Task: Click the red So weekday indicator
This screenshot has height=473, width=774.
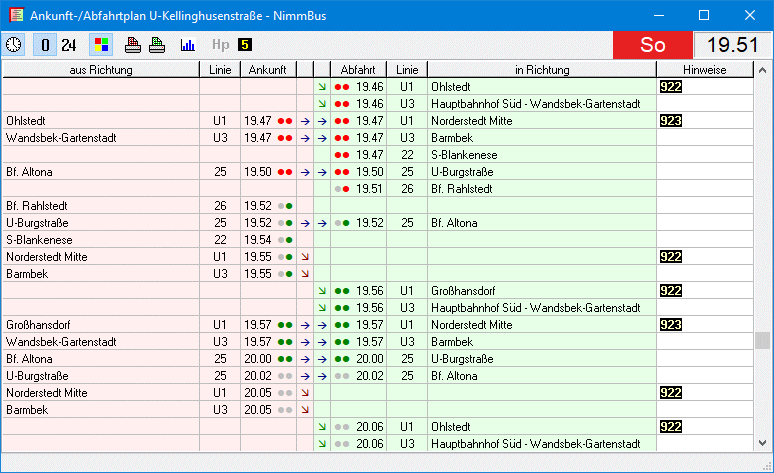Action: point(652,45)
